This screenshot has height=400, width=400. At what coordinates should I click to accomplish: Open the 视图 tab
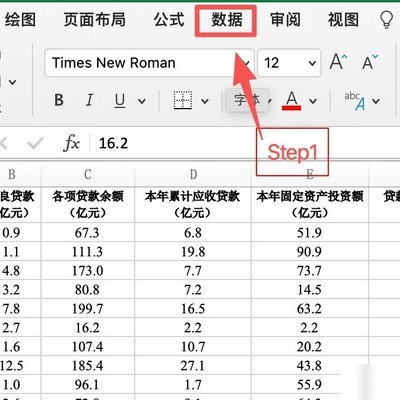343,19
